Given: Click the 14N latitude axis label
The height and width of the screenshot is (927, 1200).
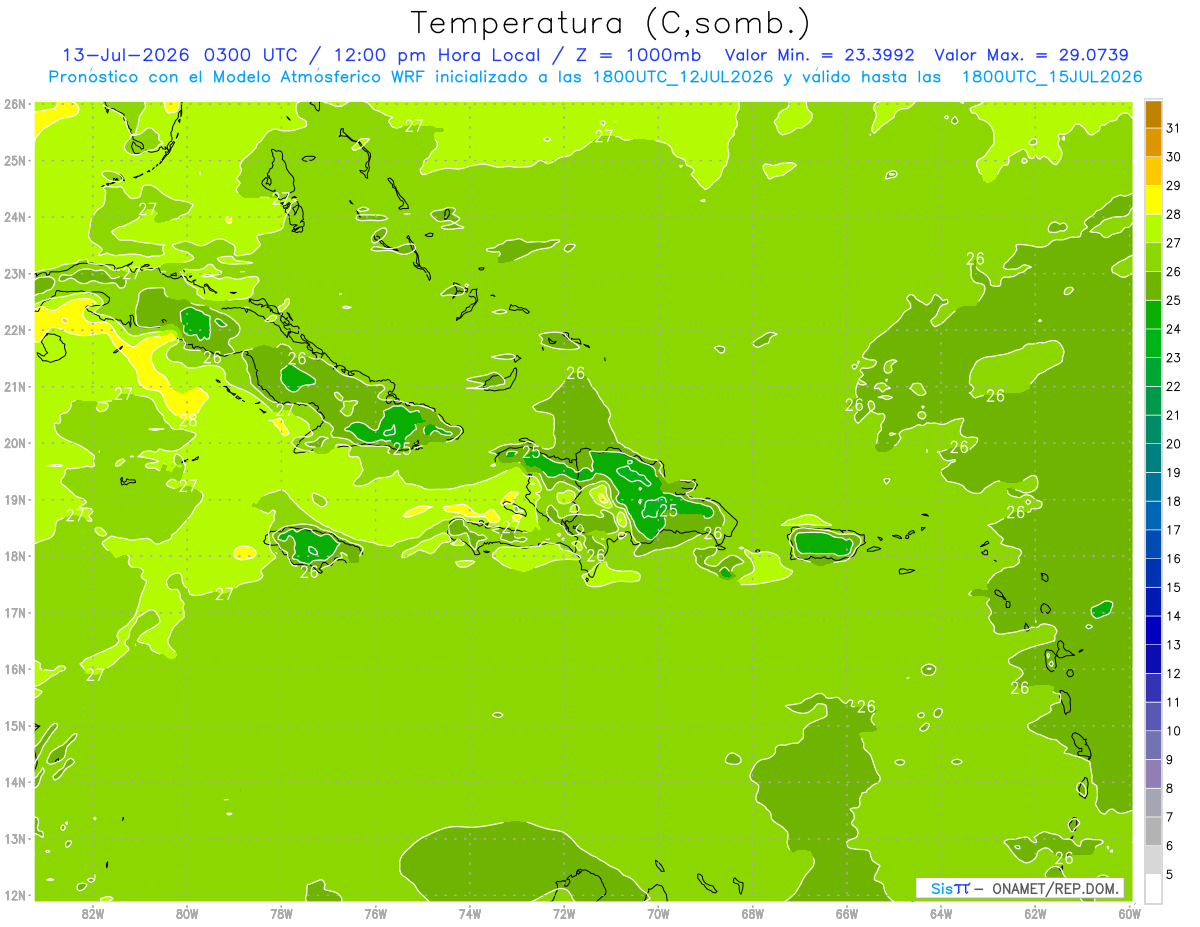Looking at the screenshot, I should (14, 782).
